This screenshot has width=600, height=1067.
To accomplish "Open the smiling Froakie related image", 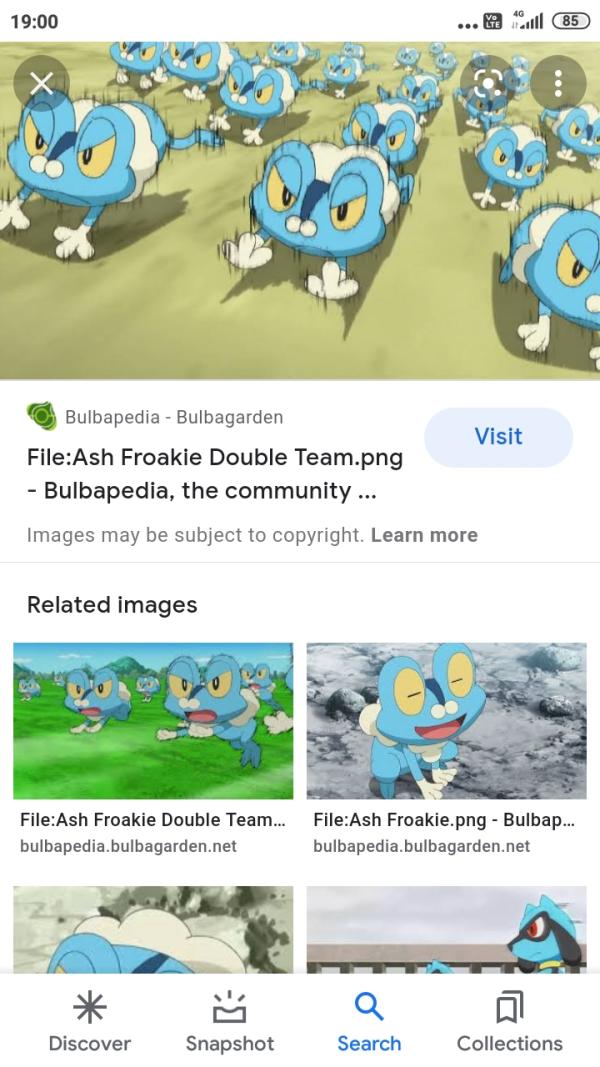I will pyautogui.click(x=446, y=721).
